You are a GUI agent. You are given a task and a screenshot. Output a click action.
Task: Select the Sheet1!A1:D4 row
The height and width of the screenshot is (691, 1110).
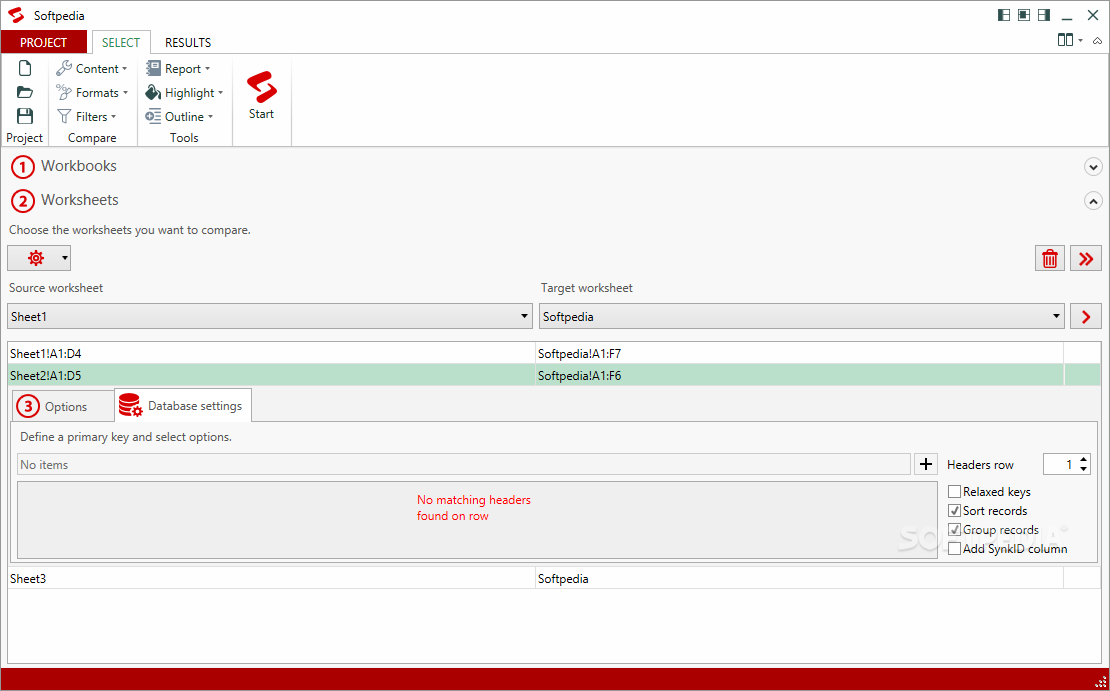pos(554,353)
